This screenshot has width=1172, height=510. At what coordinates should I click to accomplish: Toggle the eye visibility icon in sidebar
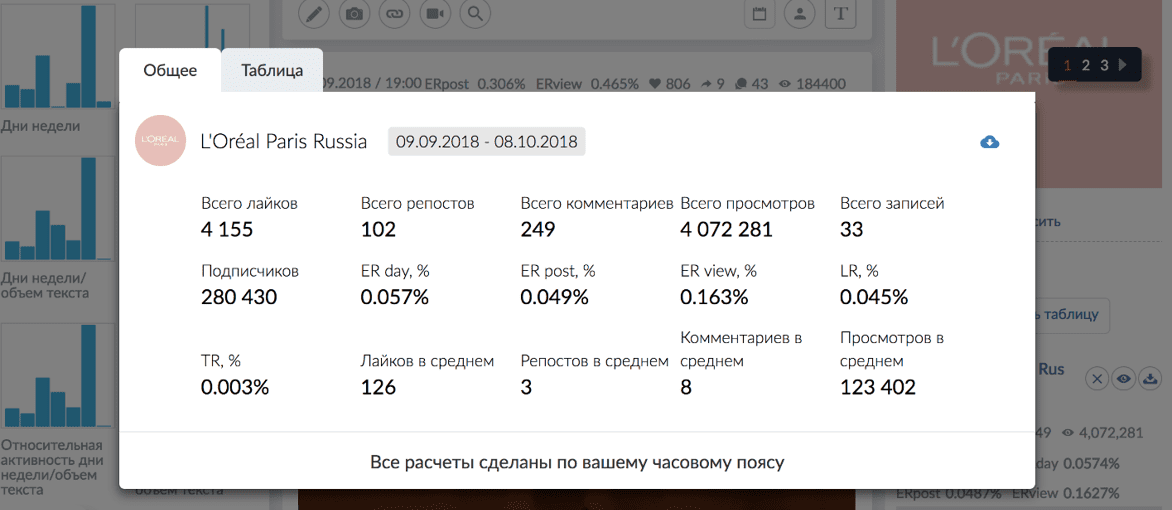1123,379
